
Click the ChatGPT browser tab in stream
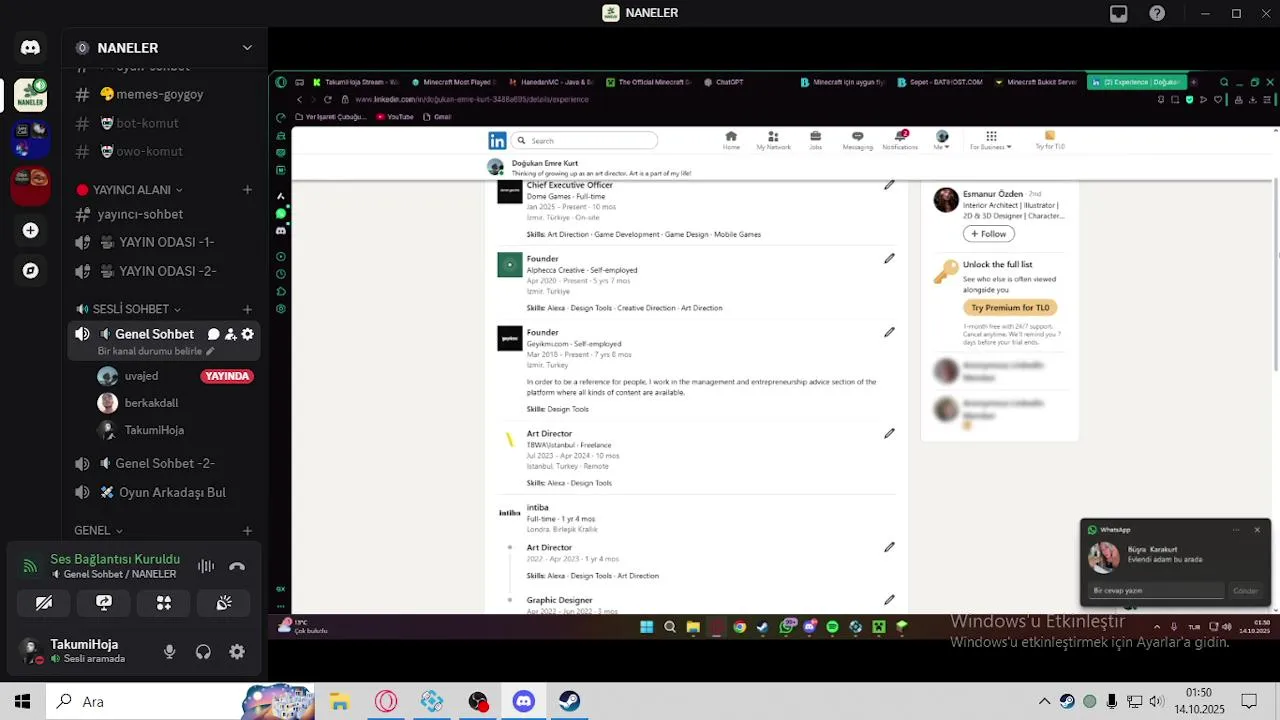tap(724, 82)
